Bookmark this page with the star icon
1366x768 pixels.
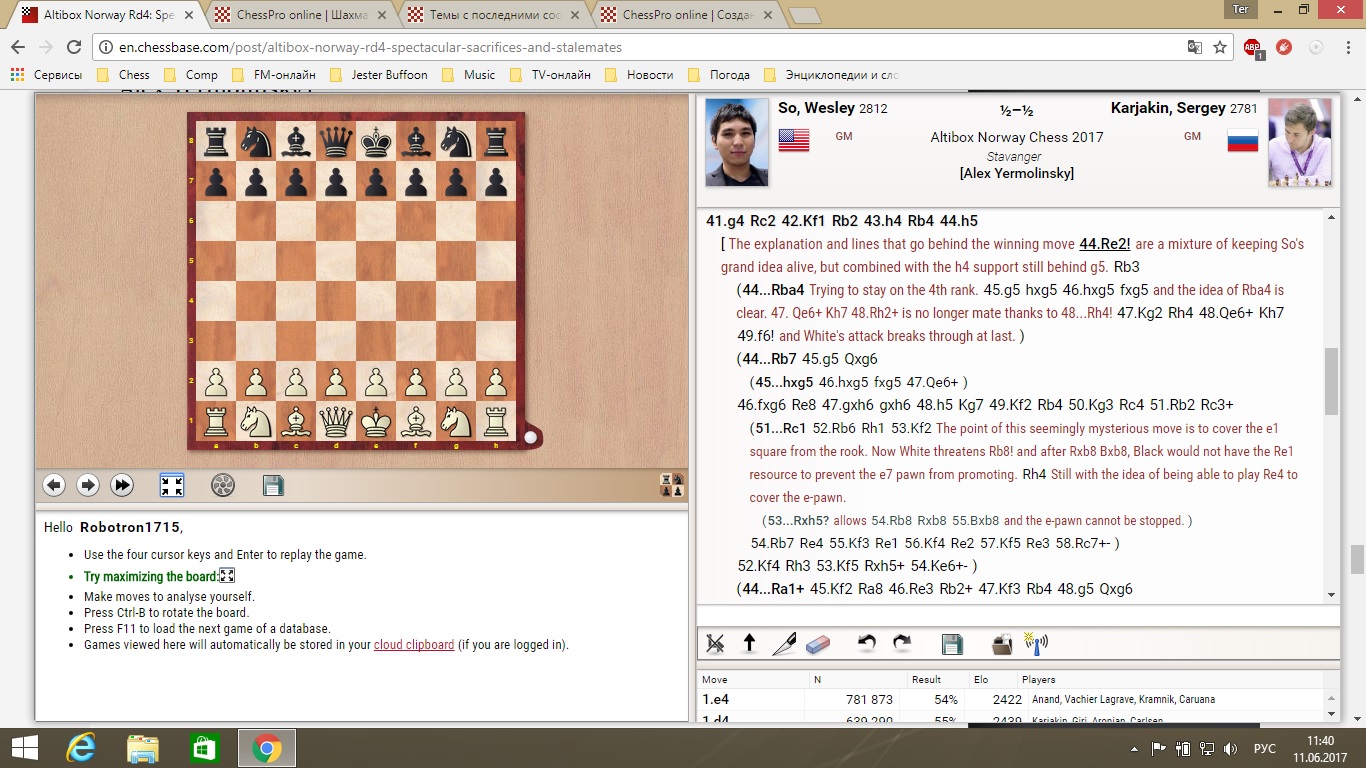[1220, 47]
